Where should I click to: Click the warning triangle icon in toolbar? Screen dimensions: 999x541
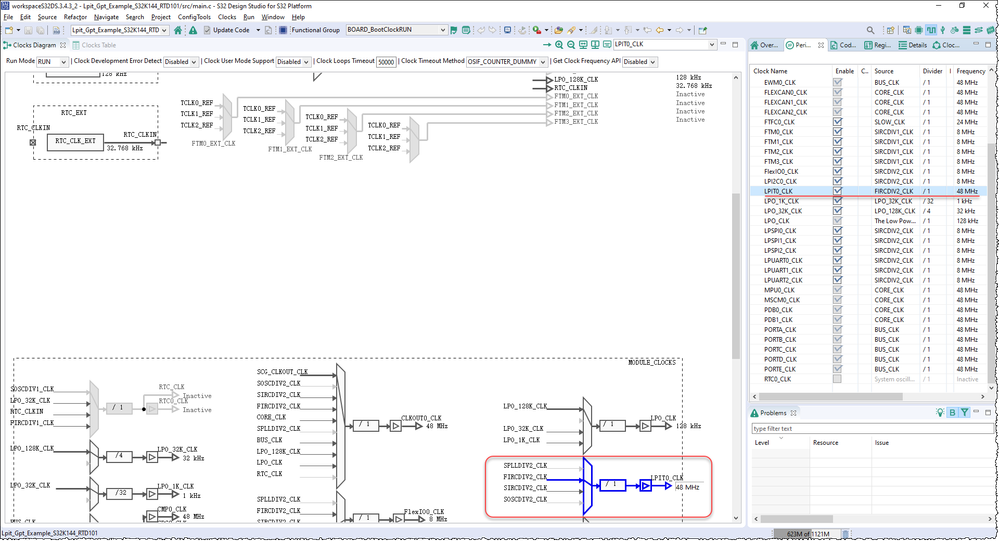click(191, 30)
